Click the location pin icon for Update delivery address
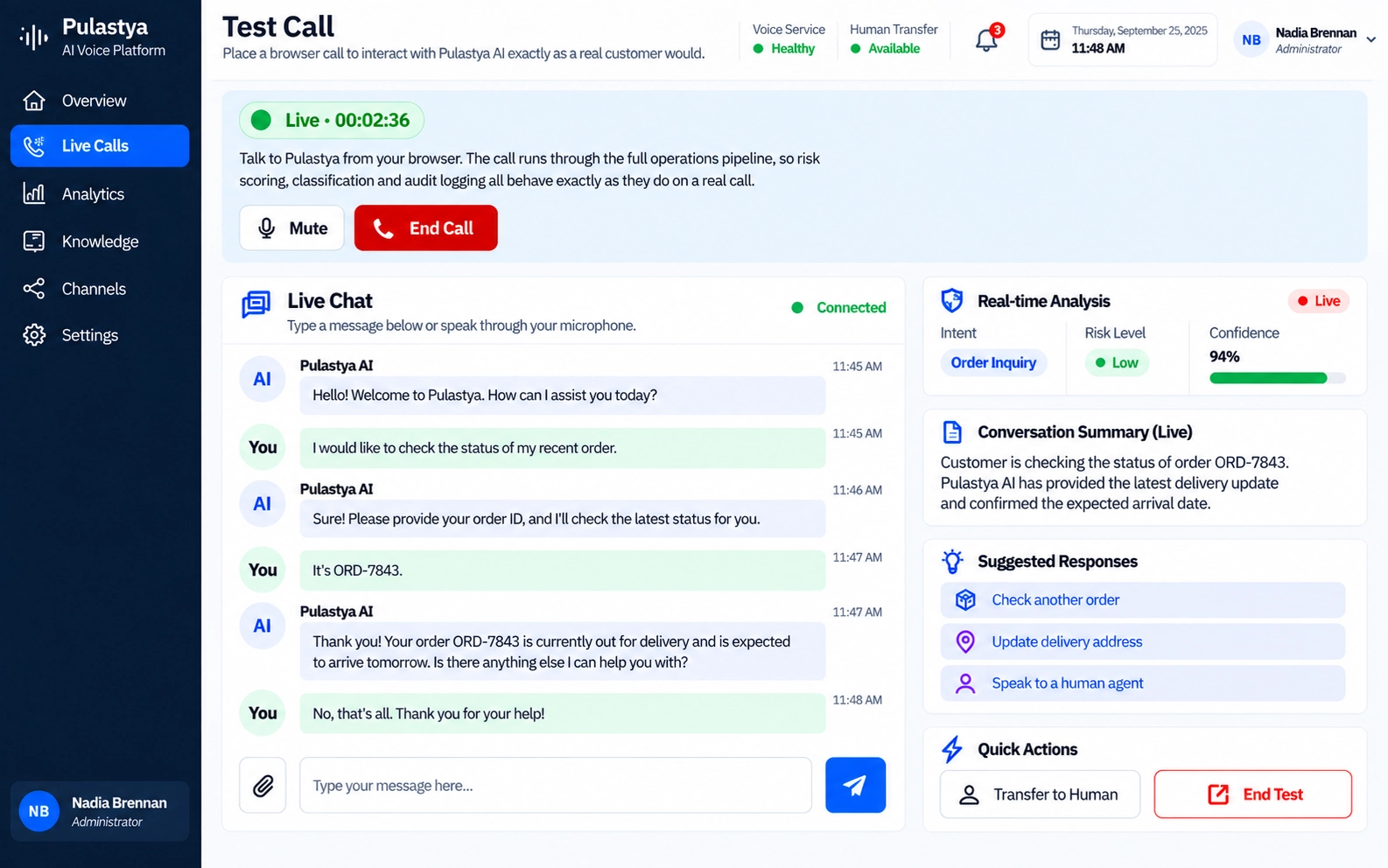This screenshot has width=1388, height=868. pyautogui.click(x=965, y=642)
